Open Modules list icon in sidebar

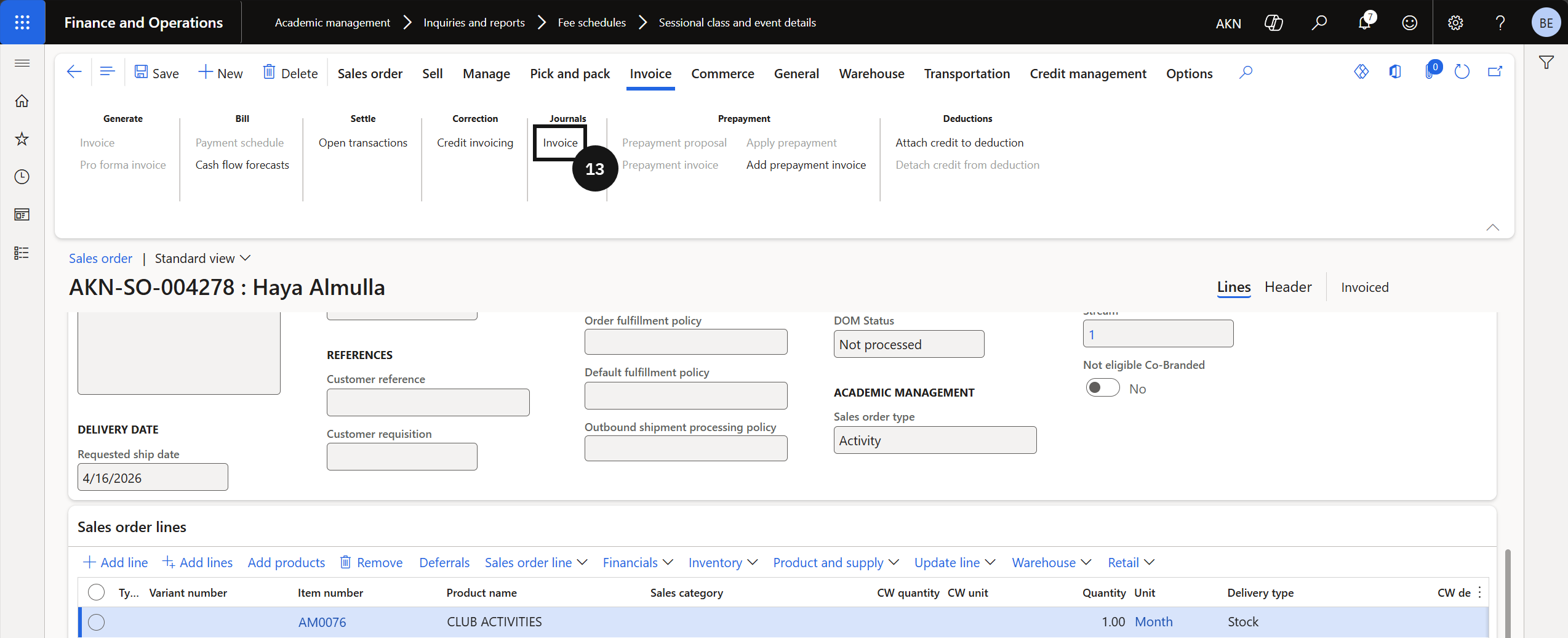(22, 253)
